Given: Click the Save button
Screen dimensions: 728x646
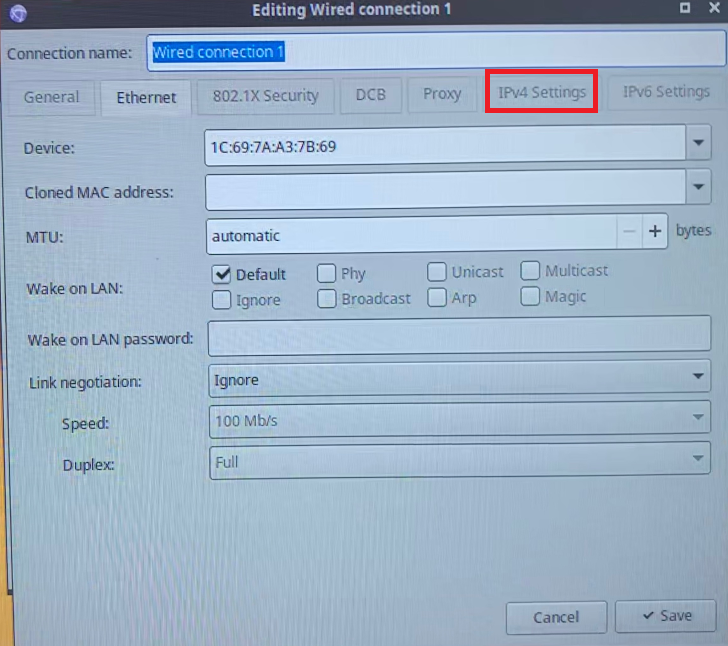Looking at the screenshot, I should pos(665,616).
